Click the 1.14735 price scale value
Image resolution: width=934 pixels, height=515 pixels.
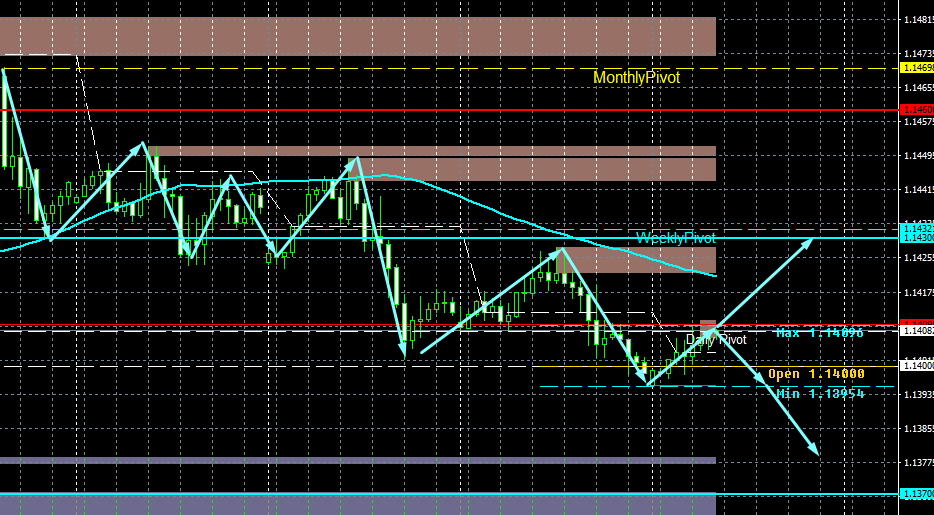pos(918,54)
